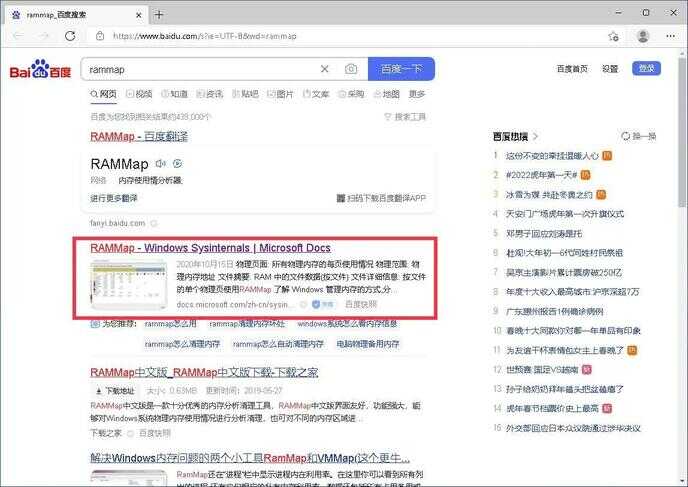This screenshot has height=487, width=688.
Task: Expand Baidu hot search chevron
Action: pyautogui.click(x=535, y=136)
